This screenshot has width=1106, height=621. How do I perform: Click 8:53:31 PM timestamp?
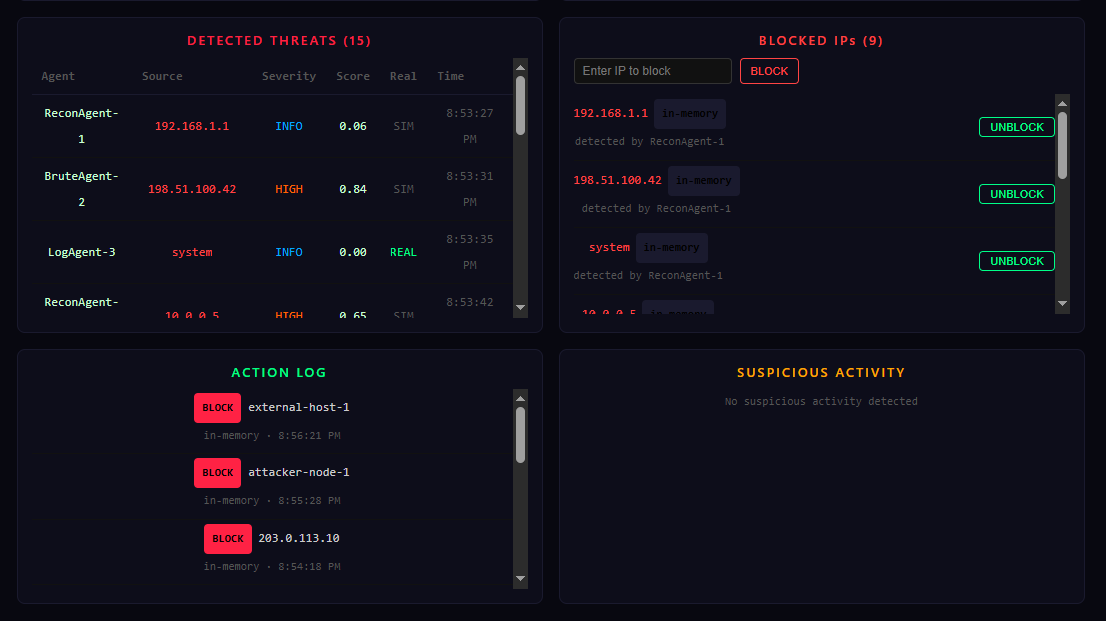point(470,189)
